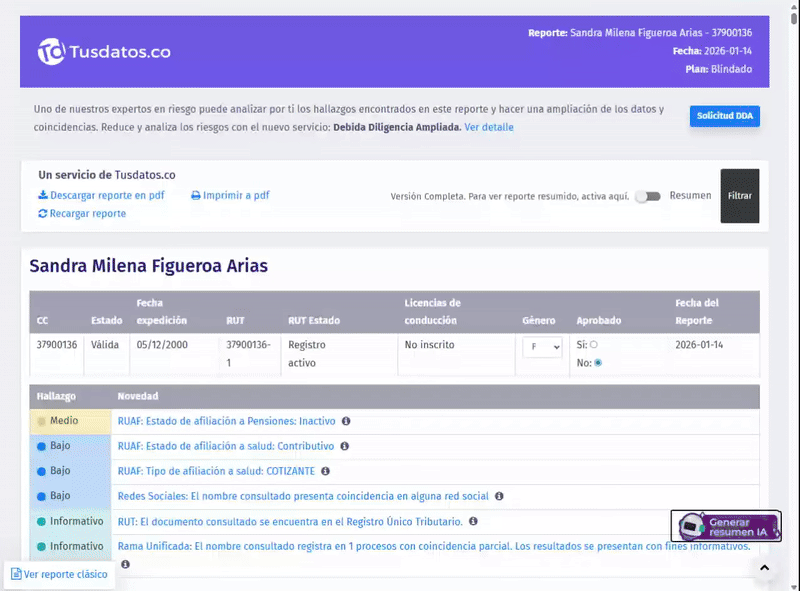This screenshot has height=591, width=800.
Task: Click the scroll-to-top chevron button
Action: click(764, 568)
